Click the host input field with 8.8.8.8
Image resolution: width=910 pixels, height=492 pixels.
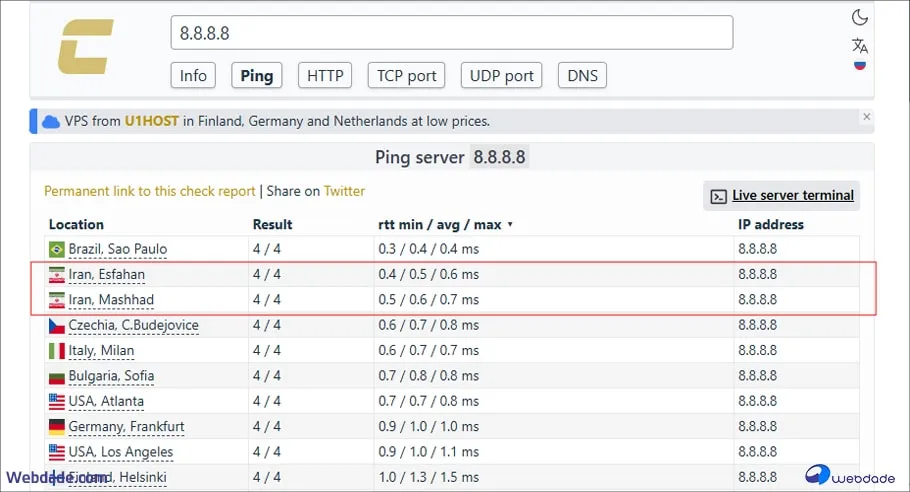(451, 33)
